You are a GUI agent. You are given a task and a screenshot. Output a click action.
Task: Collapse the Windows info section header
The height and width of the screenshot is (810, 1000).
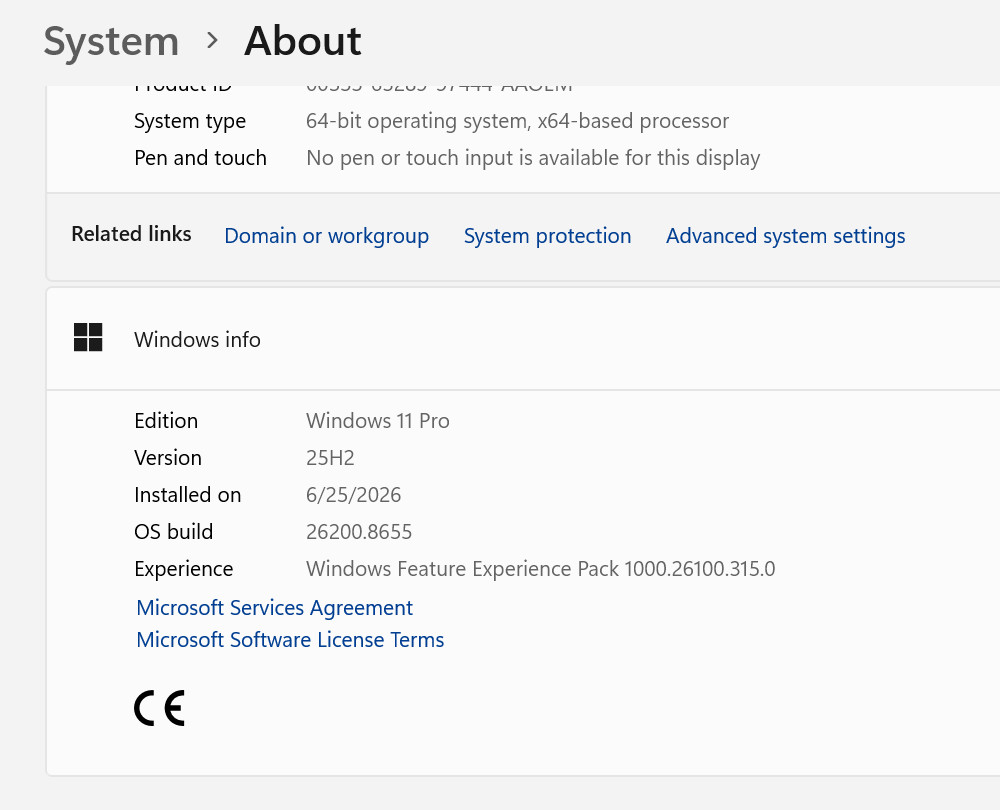523,339
